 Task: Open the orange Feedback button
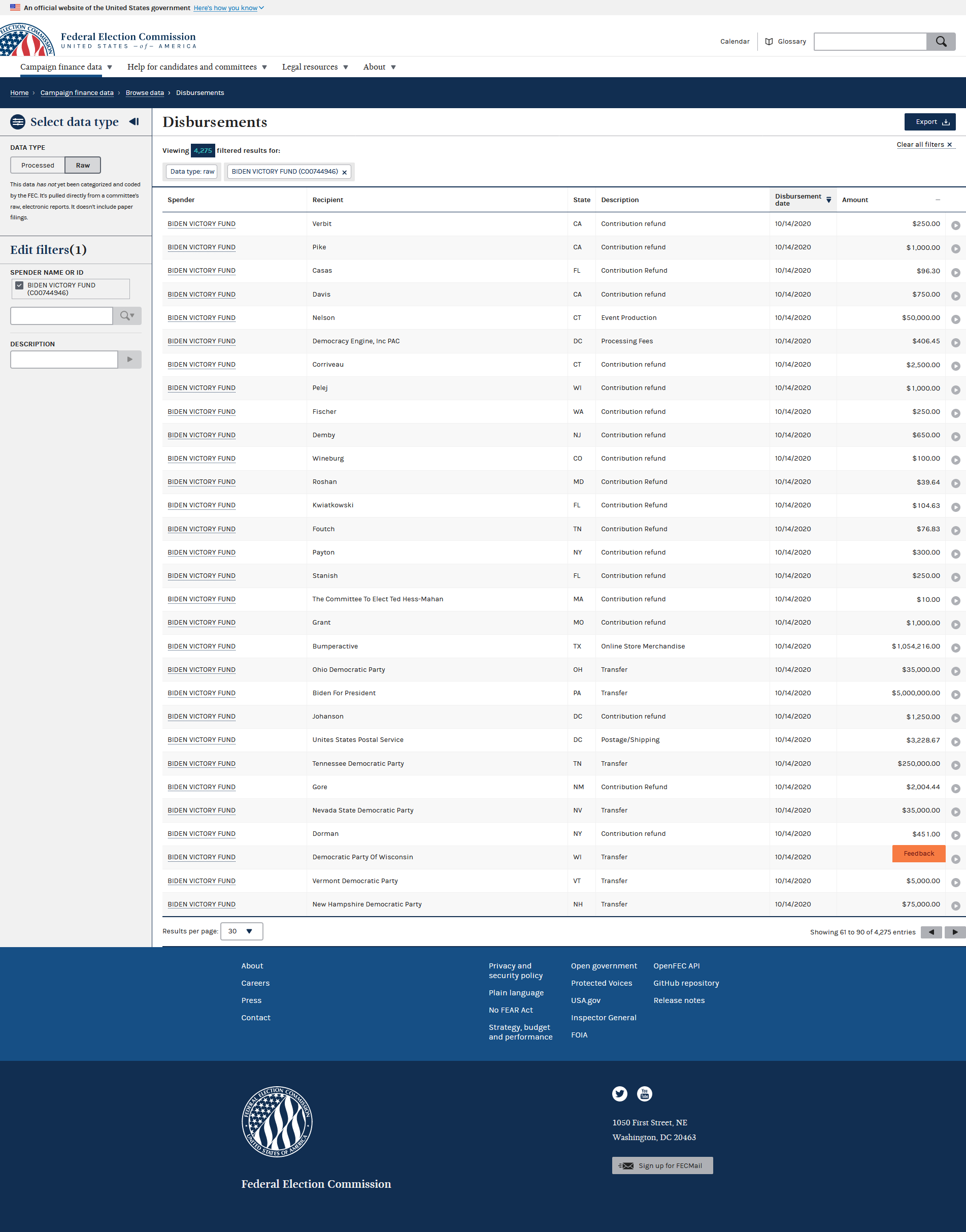[918, 854]
